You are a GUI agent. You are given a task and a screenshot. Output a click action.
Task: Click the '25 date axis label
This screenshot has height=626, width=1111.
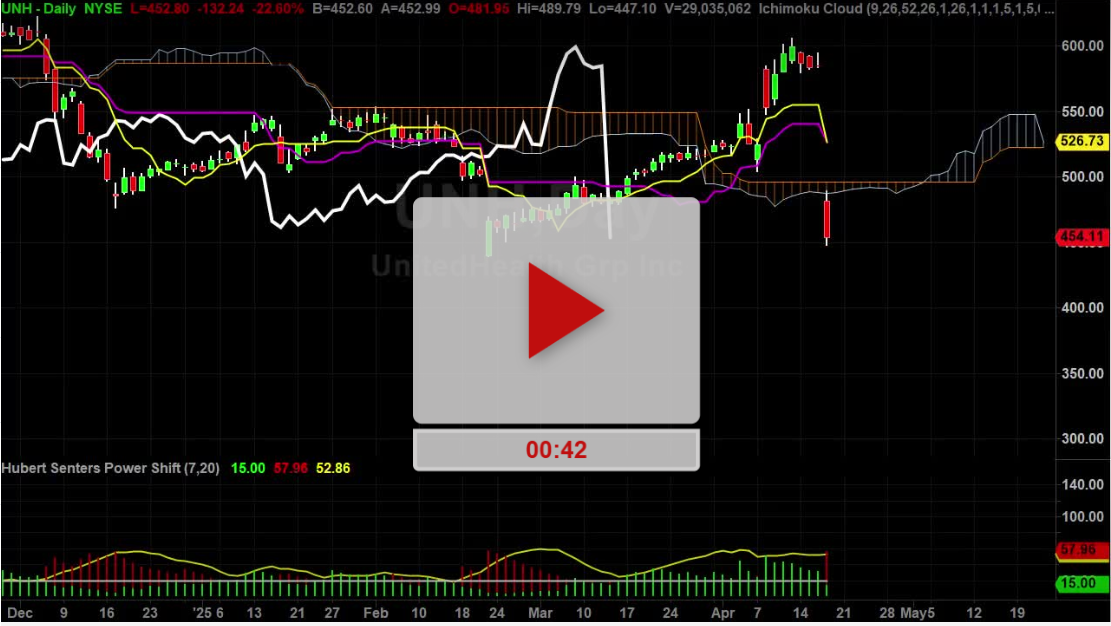pyautogui.click(x=204, y=613)
